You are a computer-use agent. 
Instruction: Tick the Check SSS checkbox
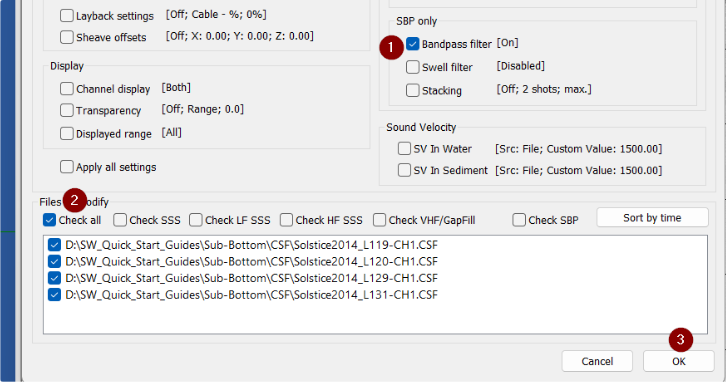tap(120, 220)
